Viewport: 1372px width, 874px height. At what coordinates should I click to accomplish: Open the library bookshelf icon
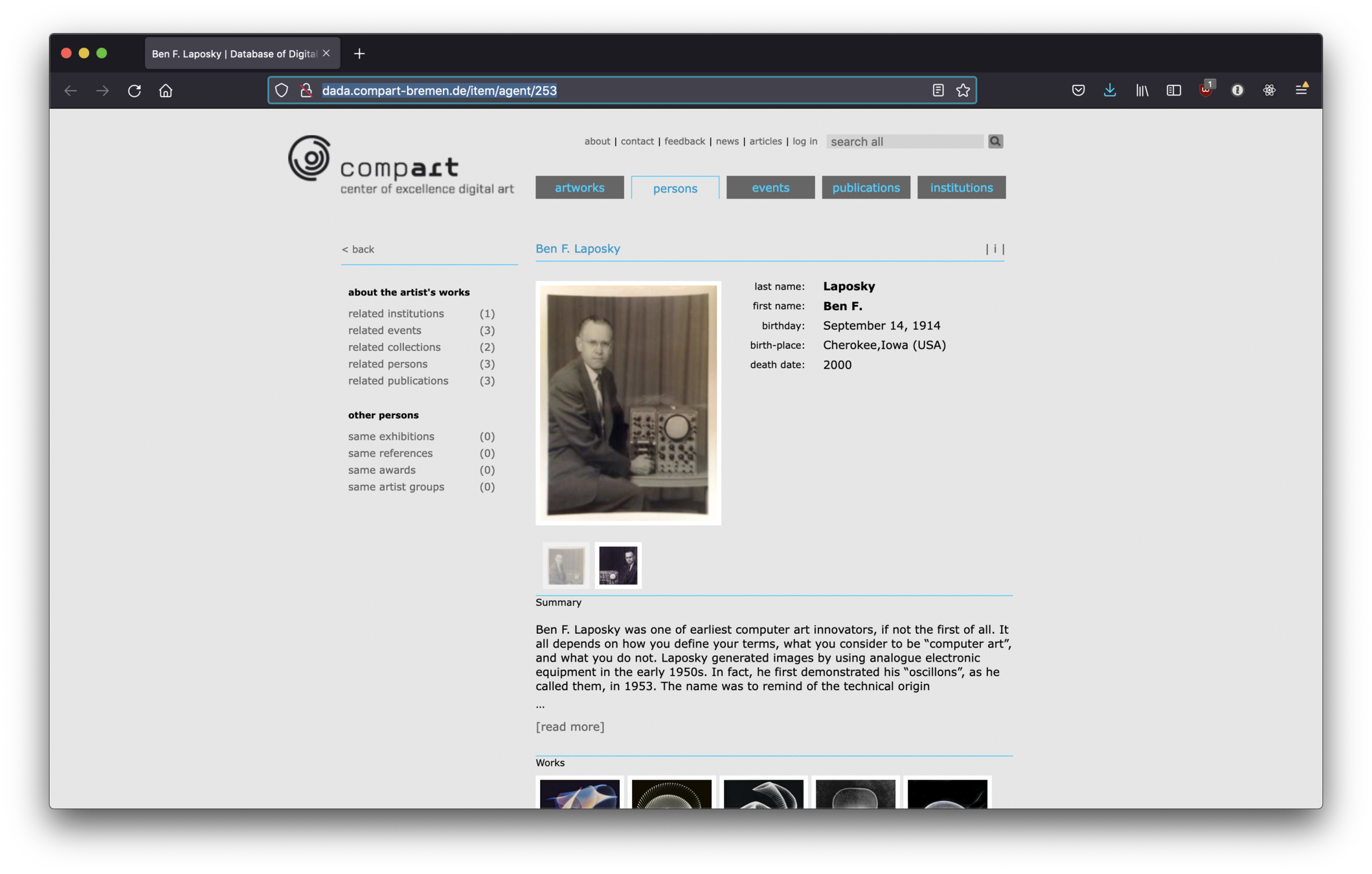(x=1141, y=91)
